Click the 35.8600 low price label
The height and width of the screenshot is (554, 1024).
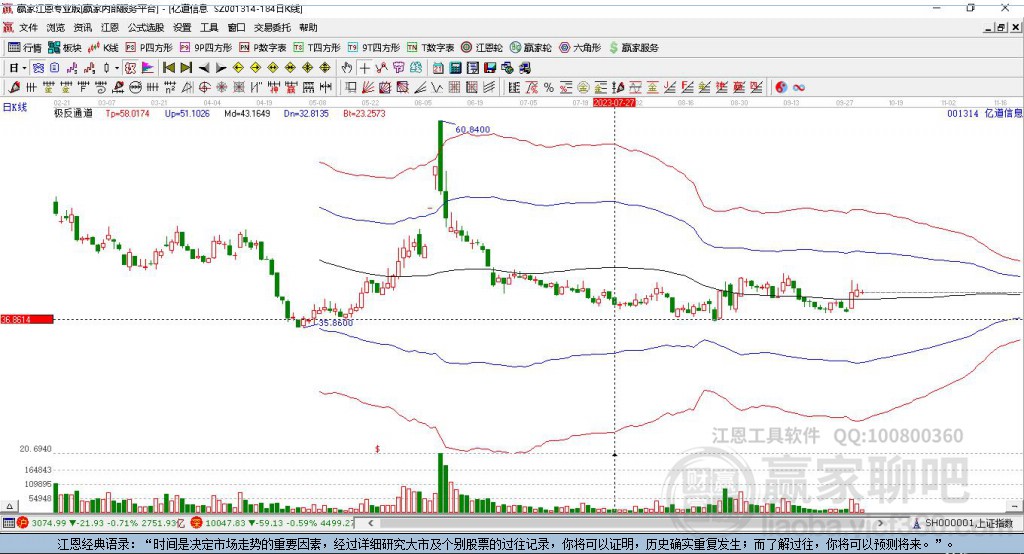(336, 323)
